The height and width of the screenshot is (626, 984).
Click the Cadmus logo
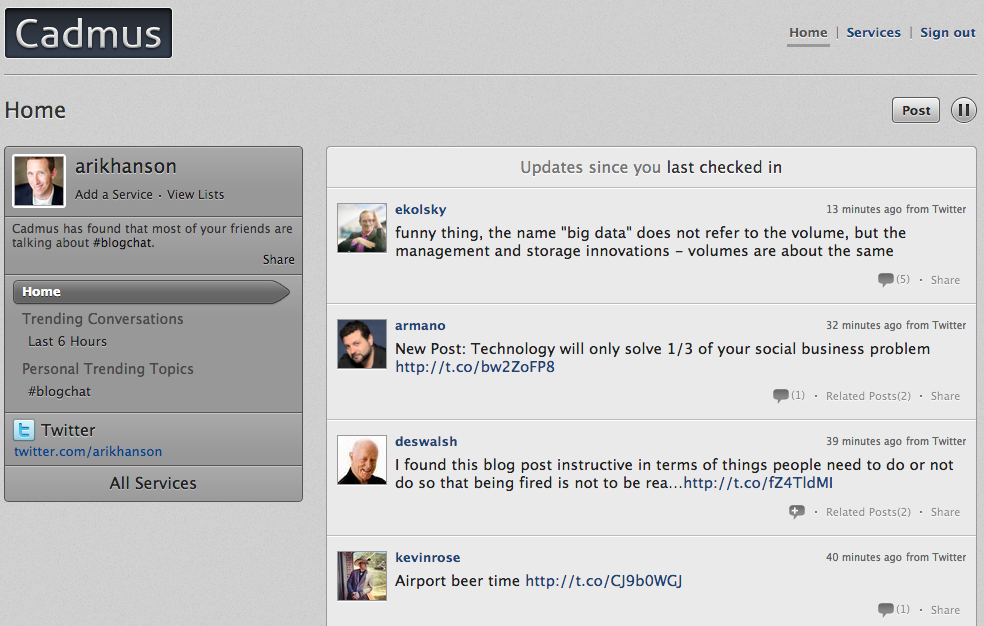pos(88,33)
